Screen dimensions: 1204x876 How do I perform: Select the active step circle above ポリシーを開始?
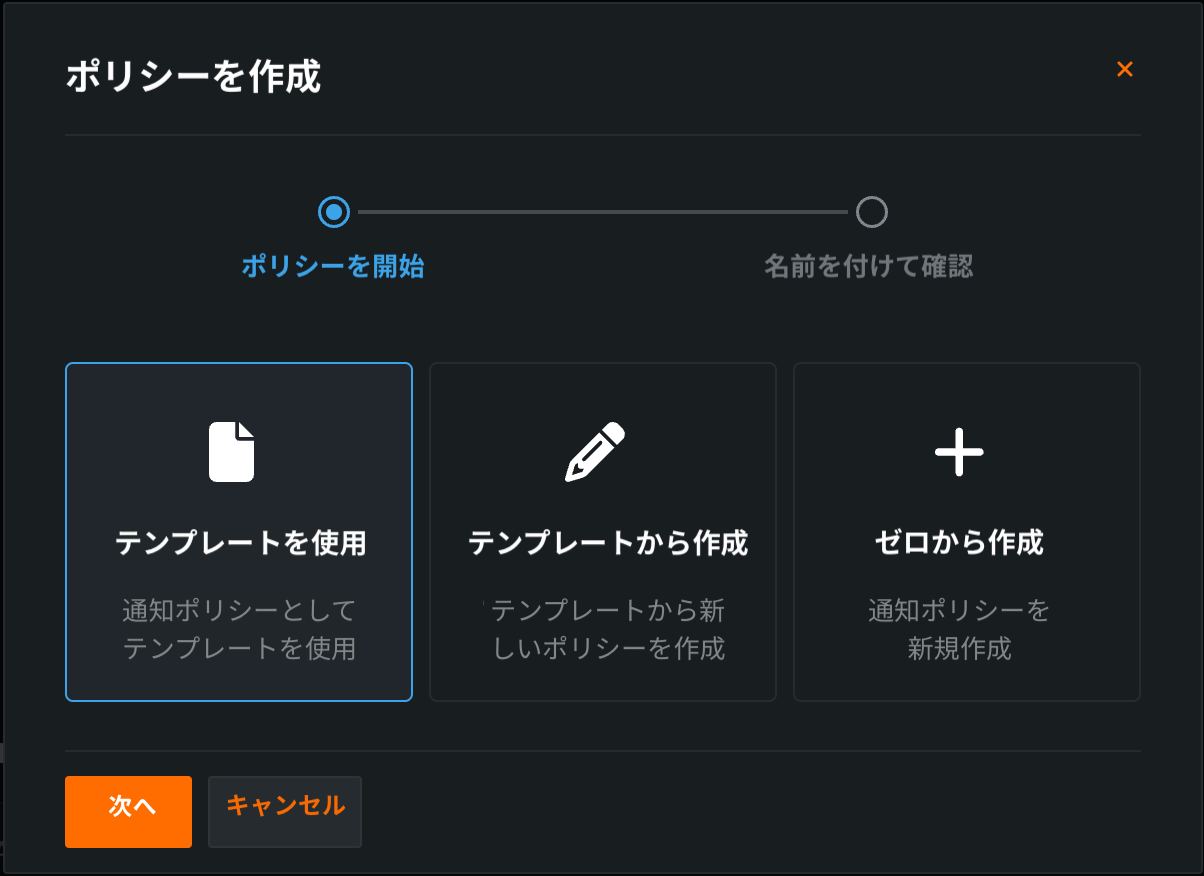[334, 212]
